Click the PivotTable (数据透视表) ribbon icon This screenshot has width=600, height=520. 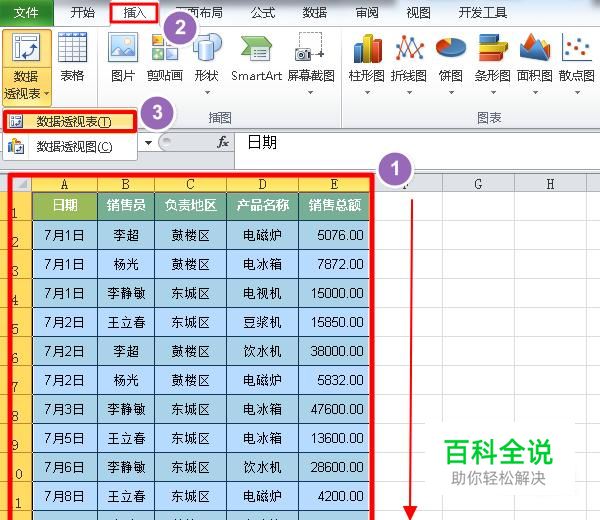[26, 48]
